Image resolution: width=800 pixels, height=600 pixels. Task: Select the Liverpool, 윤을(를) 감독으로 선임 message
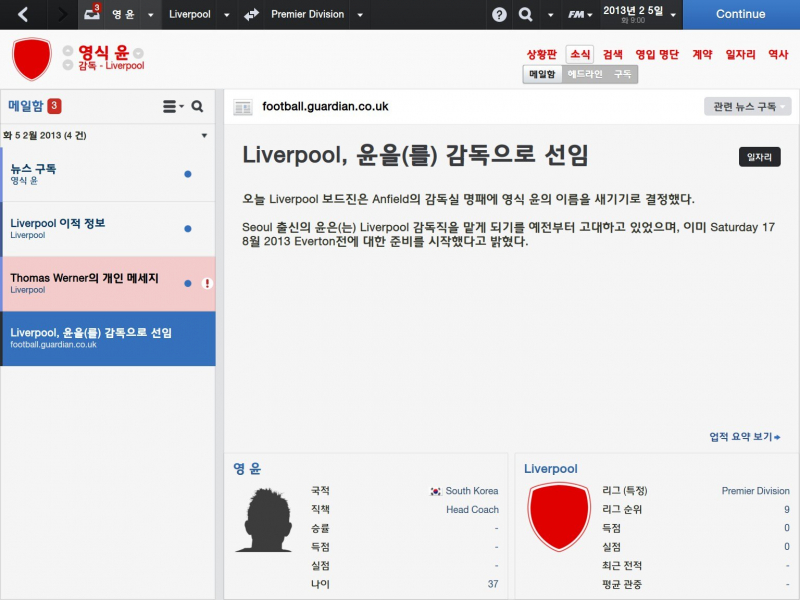coord(108,339)
